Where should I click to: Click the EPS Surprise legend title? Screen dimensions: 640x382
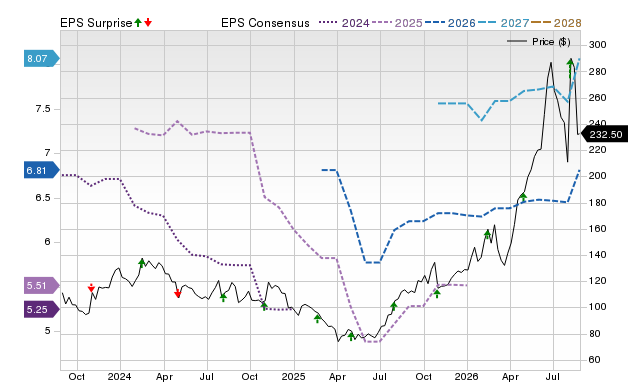point(96,23)
